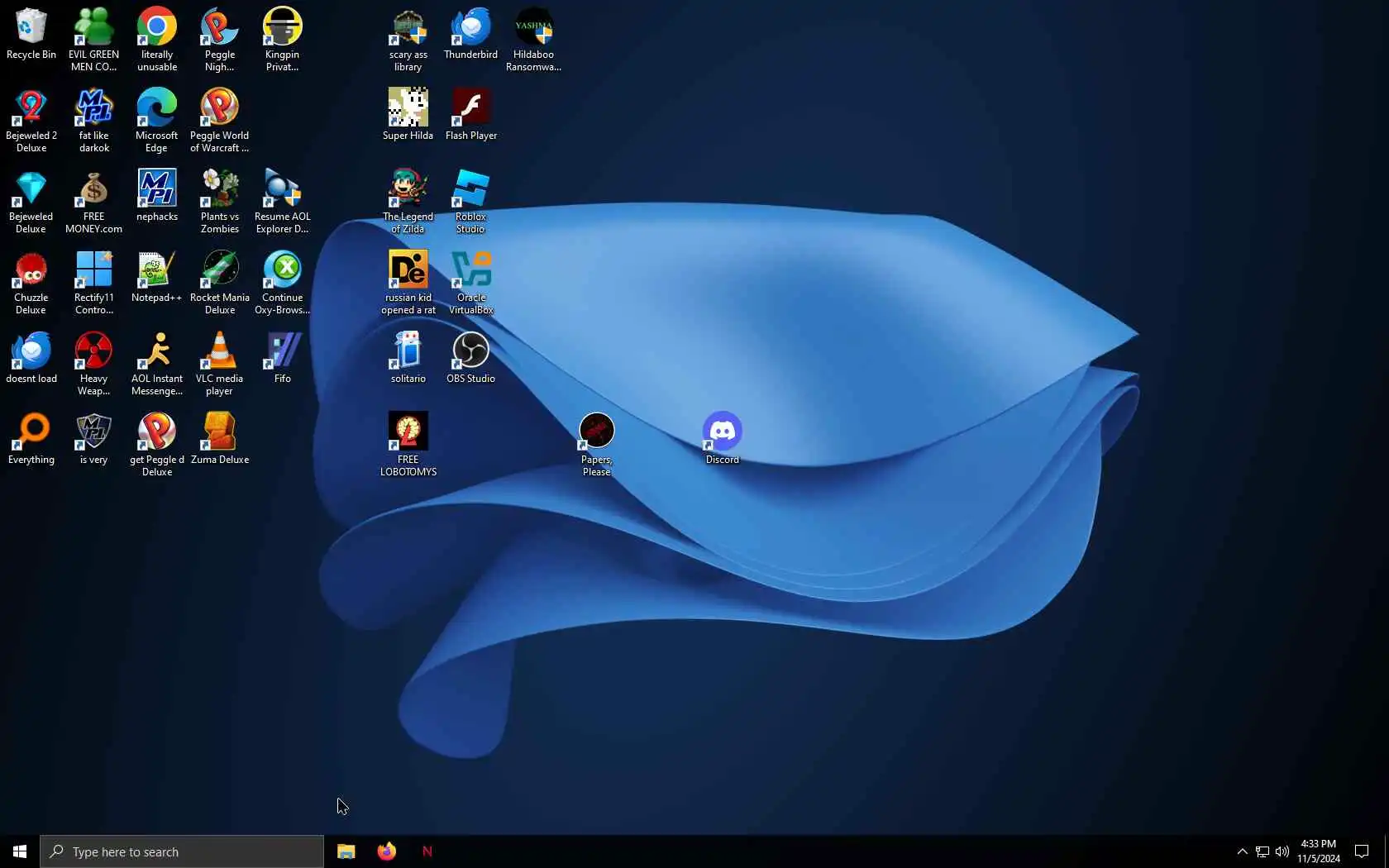Select Kingpin Private browser icon
Image resolution: width=1389 pixels, height=868 pixels.
point(282,39)
